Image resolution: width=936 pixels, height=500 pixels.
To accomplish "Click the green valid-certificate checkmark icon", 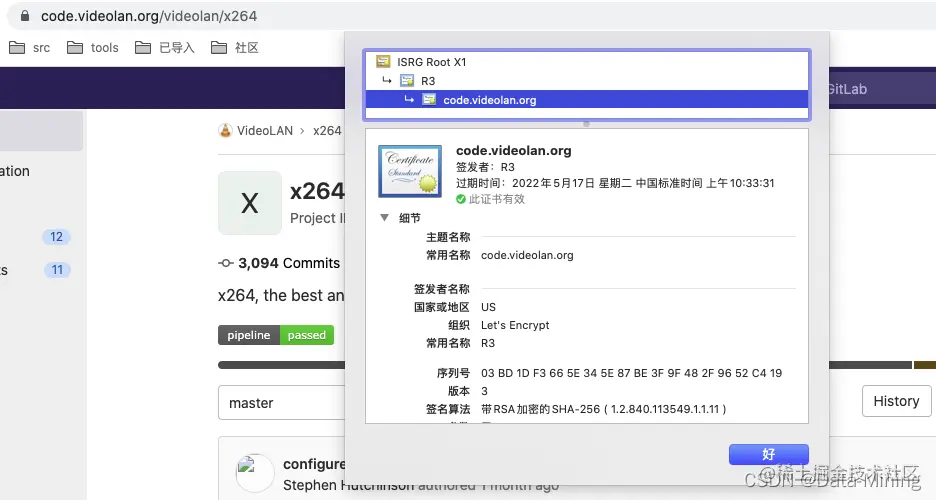I will [461, 199].
